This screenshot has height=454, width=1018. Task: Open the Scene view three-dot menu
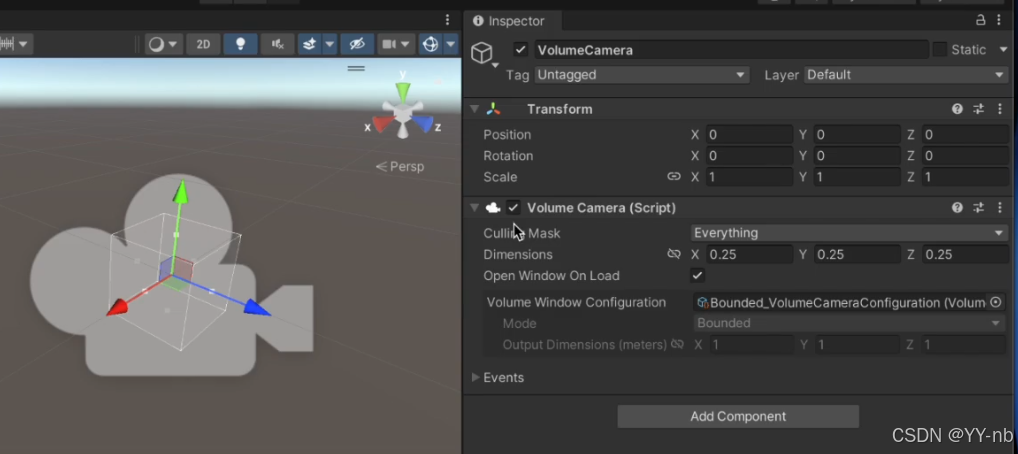447,20
